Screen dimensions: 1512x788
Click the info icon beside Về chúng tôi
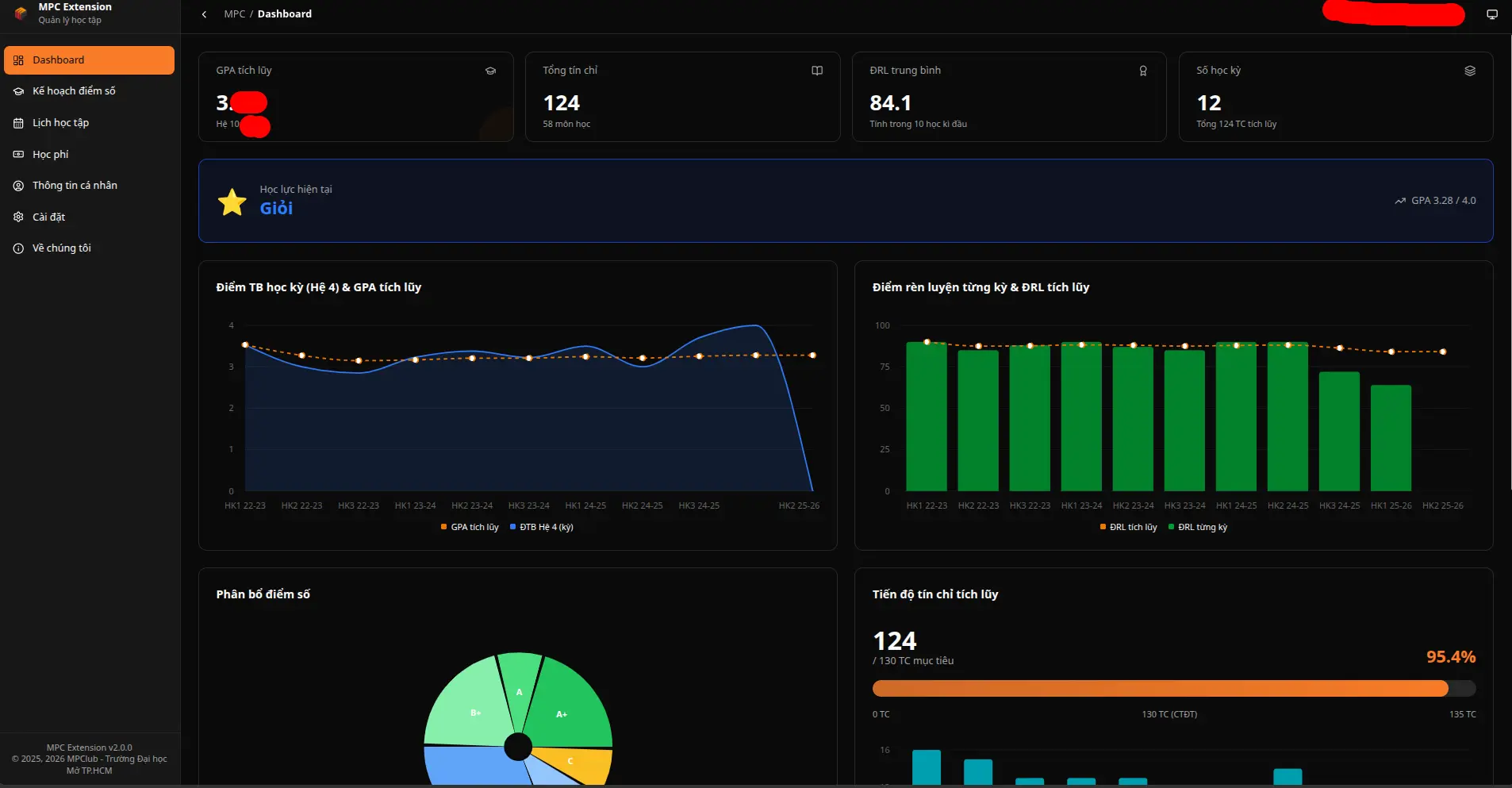pos(18,248)
